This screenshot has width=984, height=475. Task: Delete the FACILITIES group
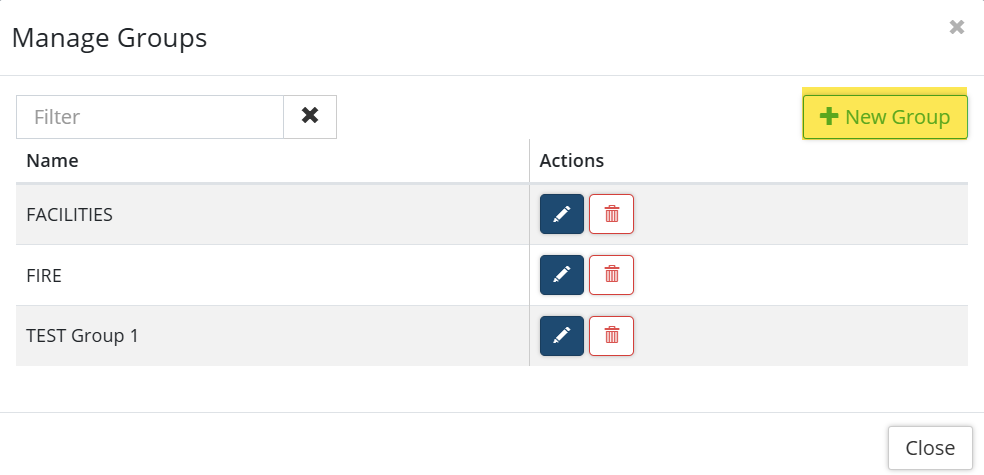click(611, 214)
